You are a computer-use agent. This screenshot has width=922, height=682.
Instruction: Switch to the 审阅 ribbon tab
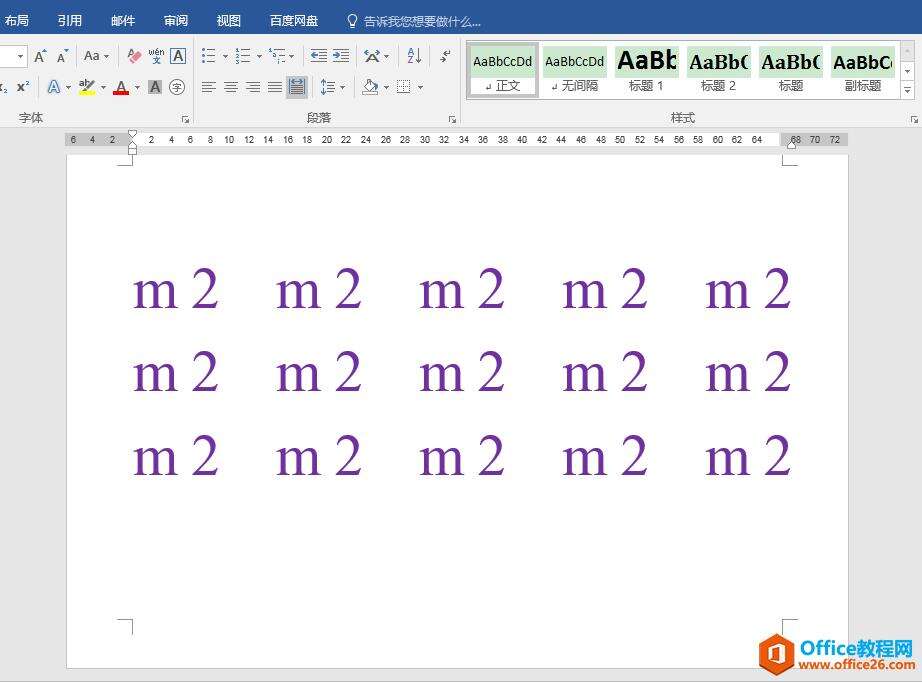(176, 20)
